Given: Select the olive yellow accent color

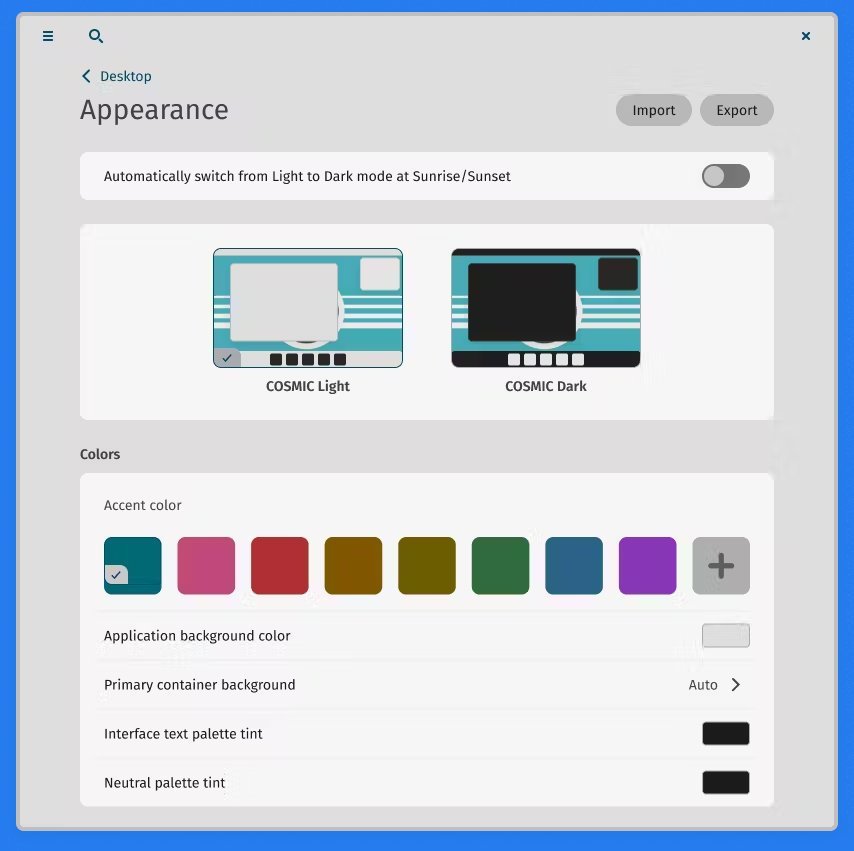Looking at the screenshot, I should (427, 566).
